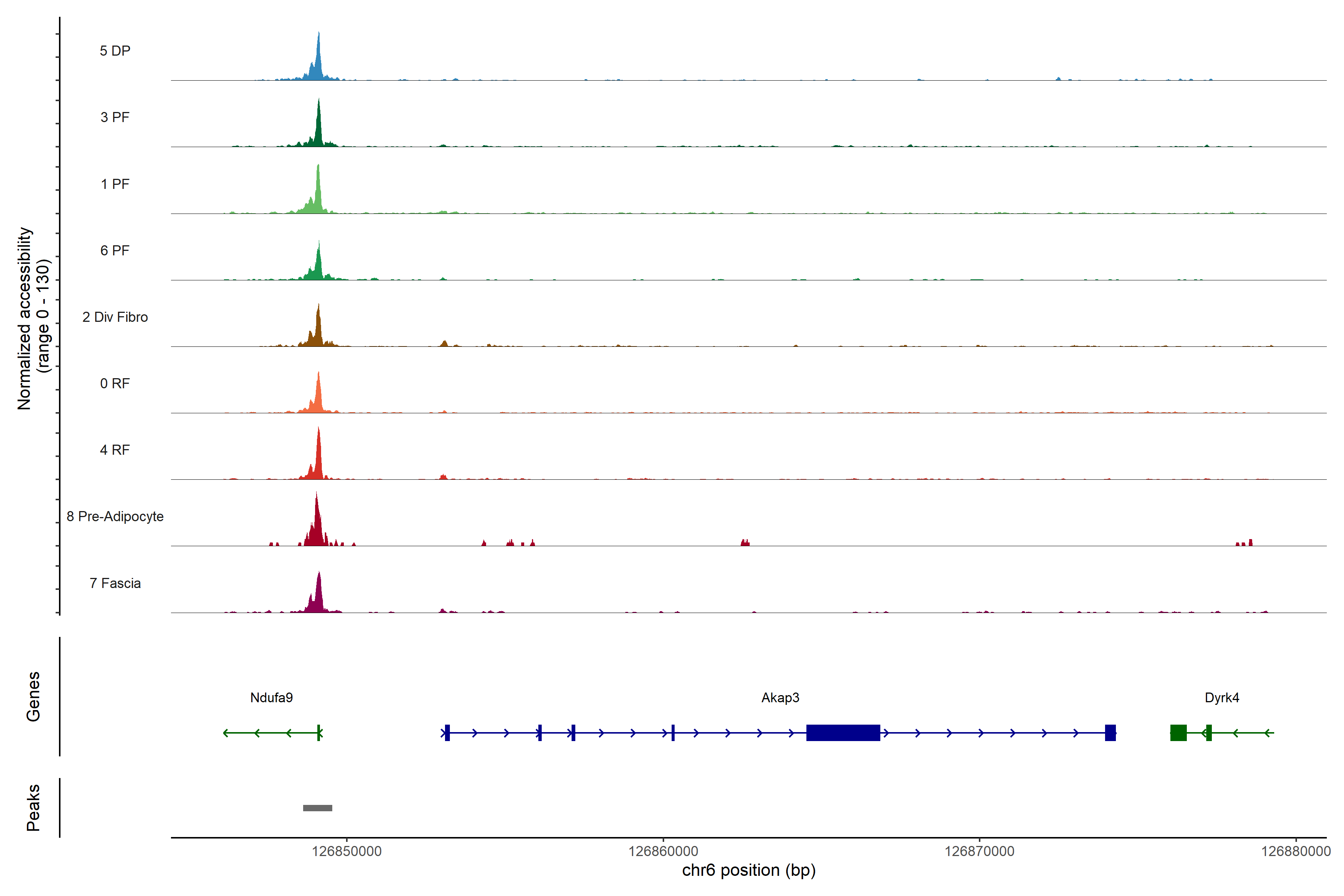Click the Dyrk4 gene label
This screenshot has width=1344, height=896.
(1222, 697)
